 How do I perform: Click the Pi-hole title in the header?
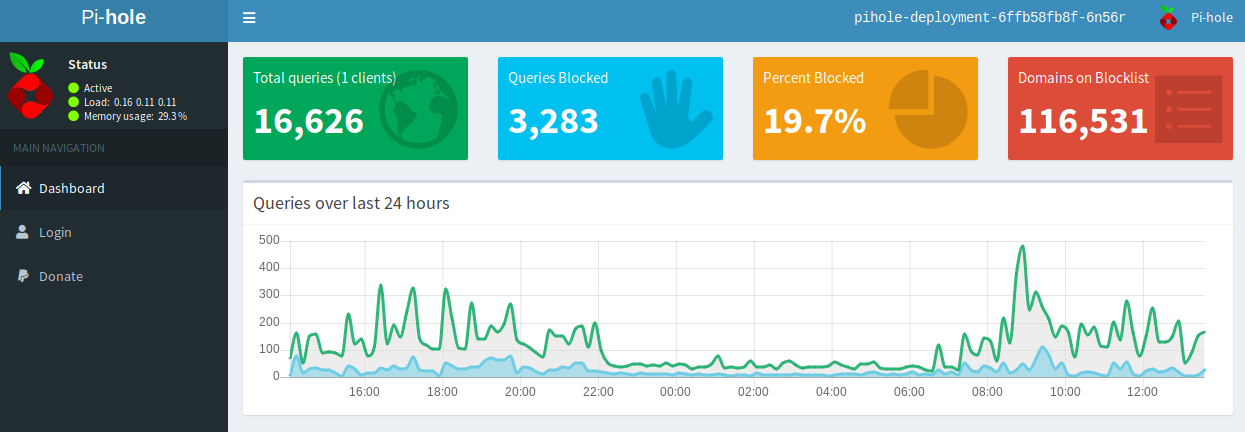pyautogui.click(x=114, y=17)
